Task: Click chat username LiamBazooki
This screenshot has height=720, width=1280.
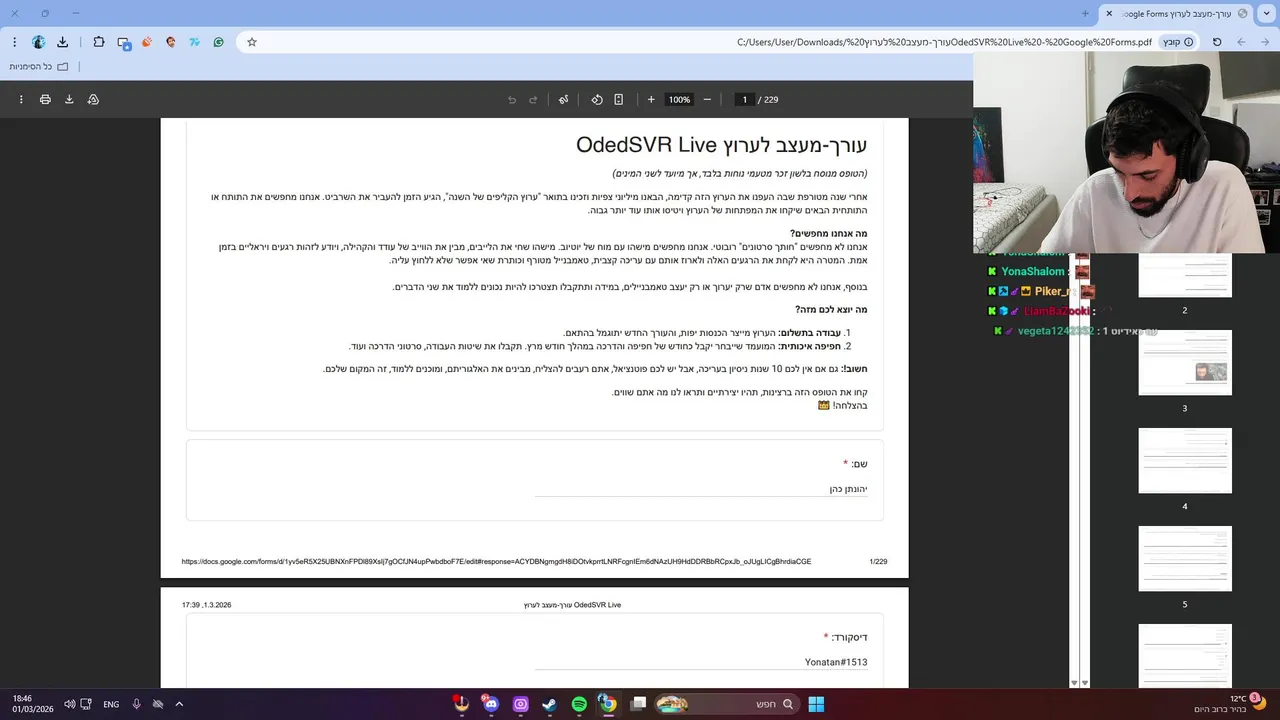Action: click(1057, 311)
